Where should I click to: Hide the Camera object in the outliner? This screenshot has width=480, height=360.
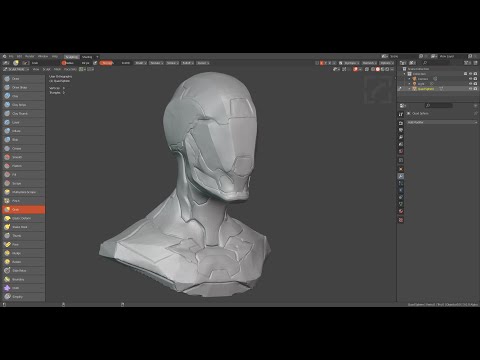pyautogui.click(x=470, y=79)
